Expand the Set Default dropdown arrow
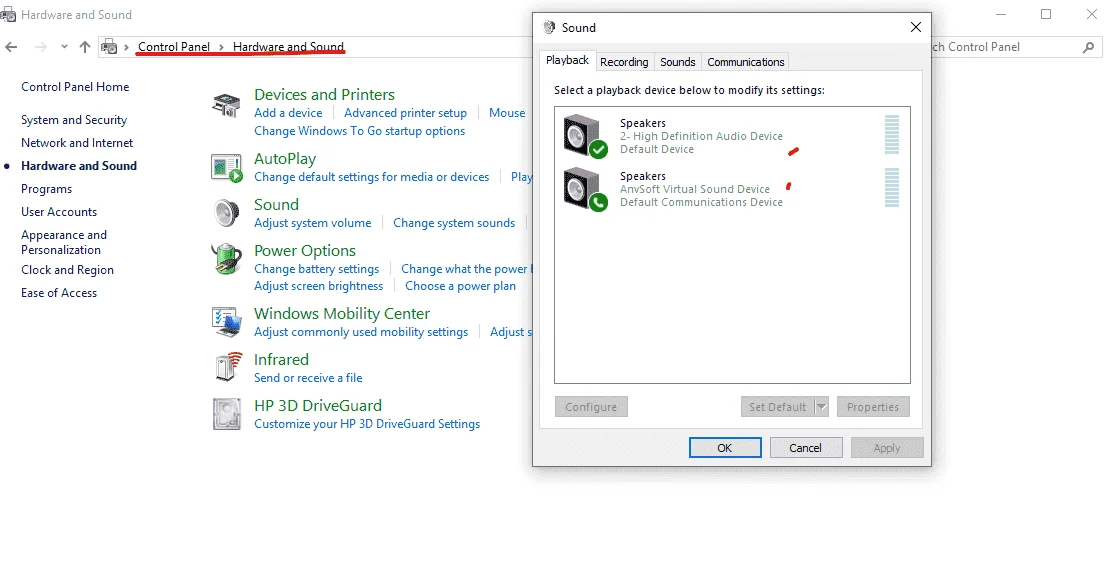This screenshot has height=587, width=1115. pos(821,407)
